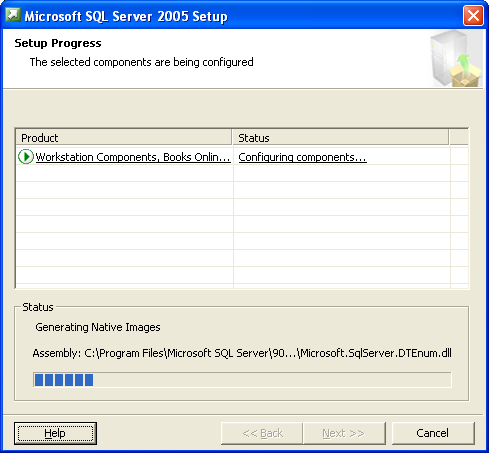This screenshot has width=489, height=453.
Task: Click the Help button
Action: tap(55, 433)
